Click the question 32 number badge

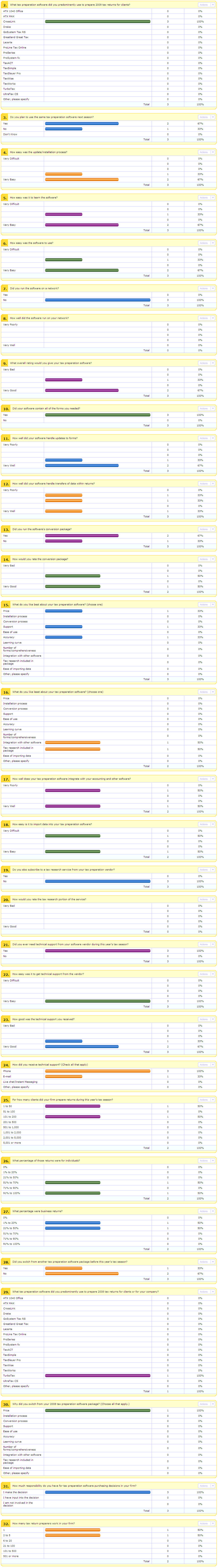tap(5, 1524)
